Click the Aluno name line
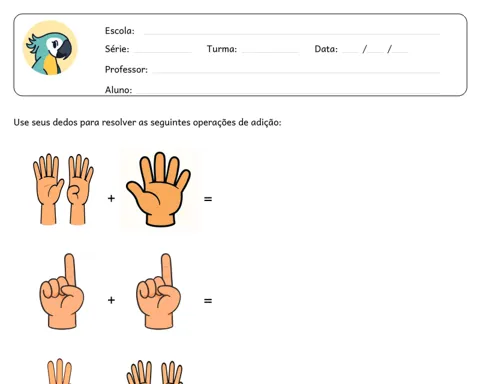 287,92
